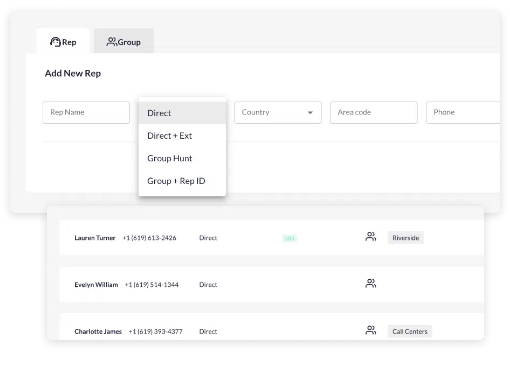Click the Add New Rep heading

[x=73, y=73]
